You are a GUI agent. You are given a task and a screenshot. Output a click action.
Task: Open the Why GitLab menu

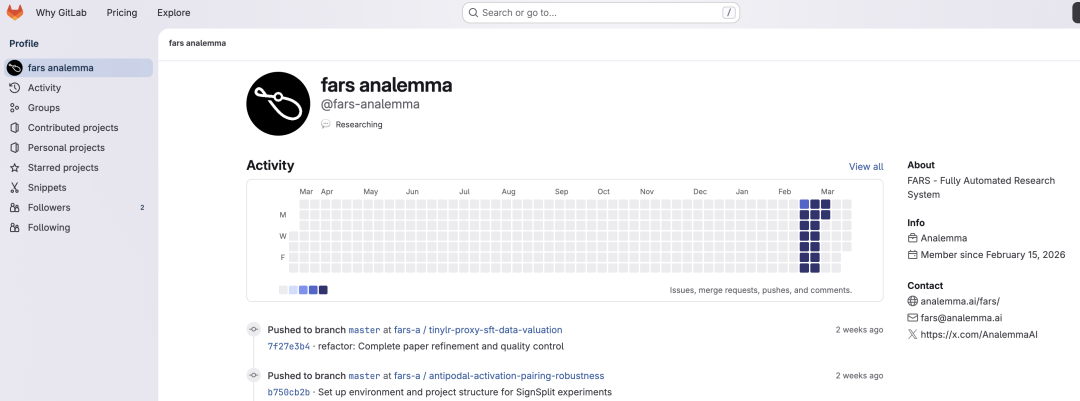click(x=60, y=13)
